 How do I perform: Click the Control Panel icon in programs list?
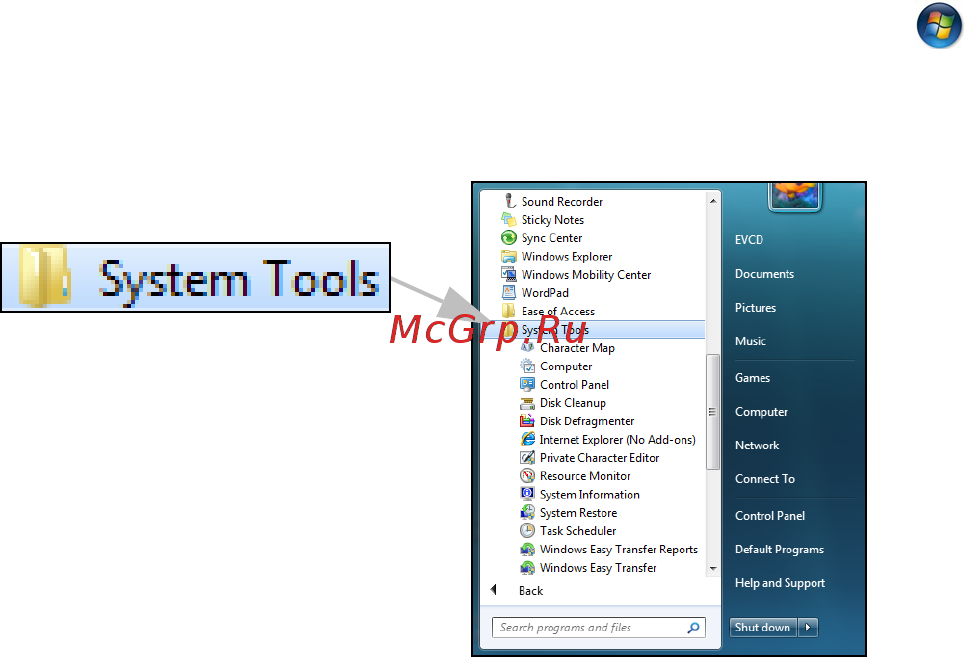click(527, 384)
